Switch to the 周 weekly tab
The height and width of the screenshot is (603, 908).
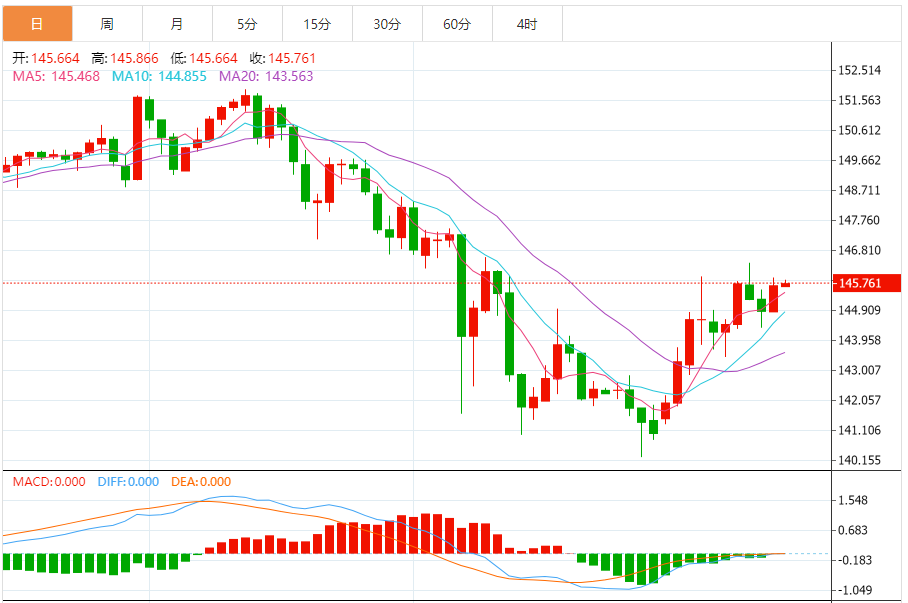tap(107, 24)
